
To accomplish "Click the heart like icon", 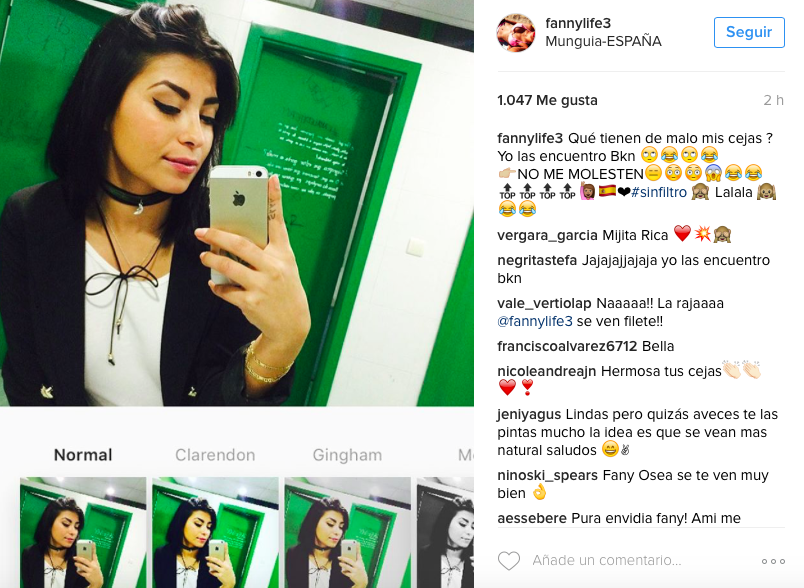I will click(509, 561).
